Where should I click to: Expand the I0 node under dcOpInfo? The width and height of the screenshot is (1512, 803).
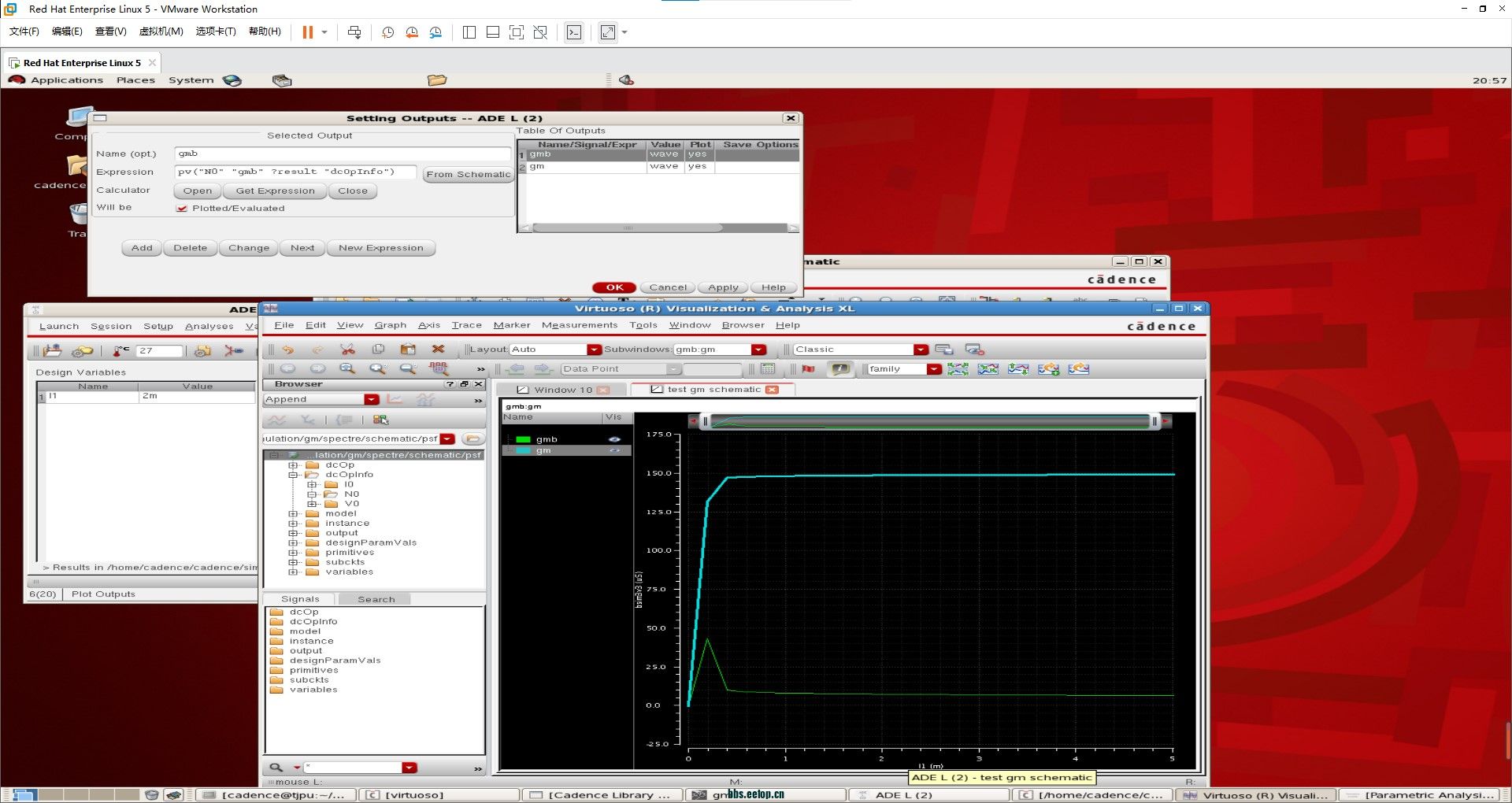point(312,485)
